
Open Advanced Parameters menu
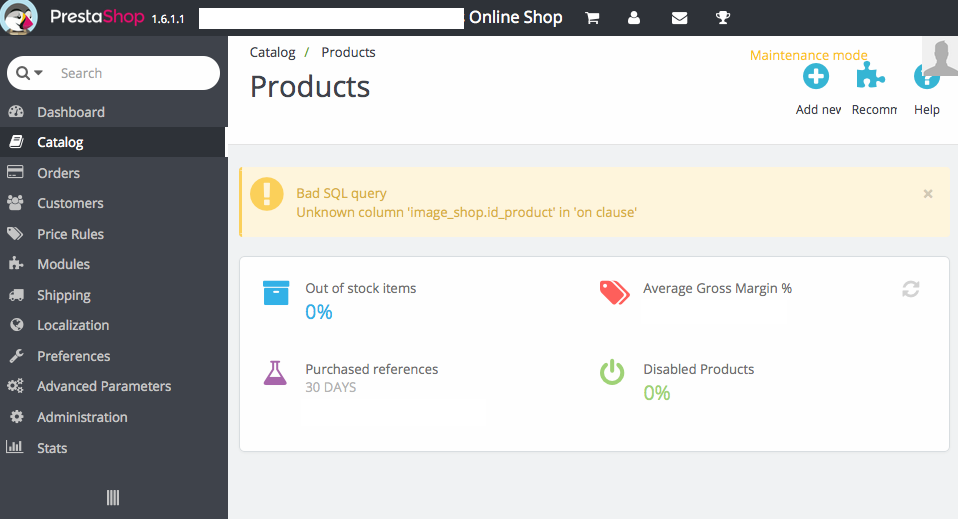104,386
